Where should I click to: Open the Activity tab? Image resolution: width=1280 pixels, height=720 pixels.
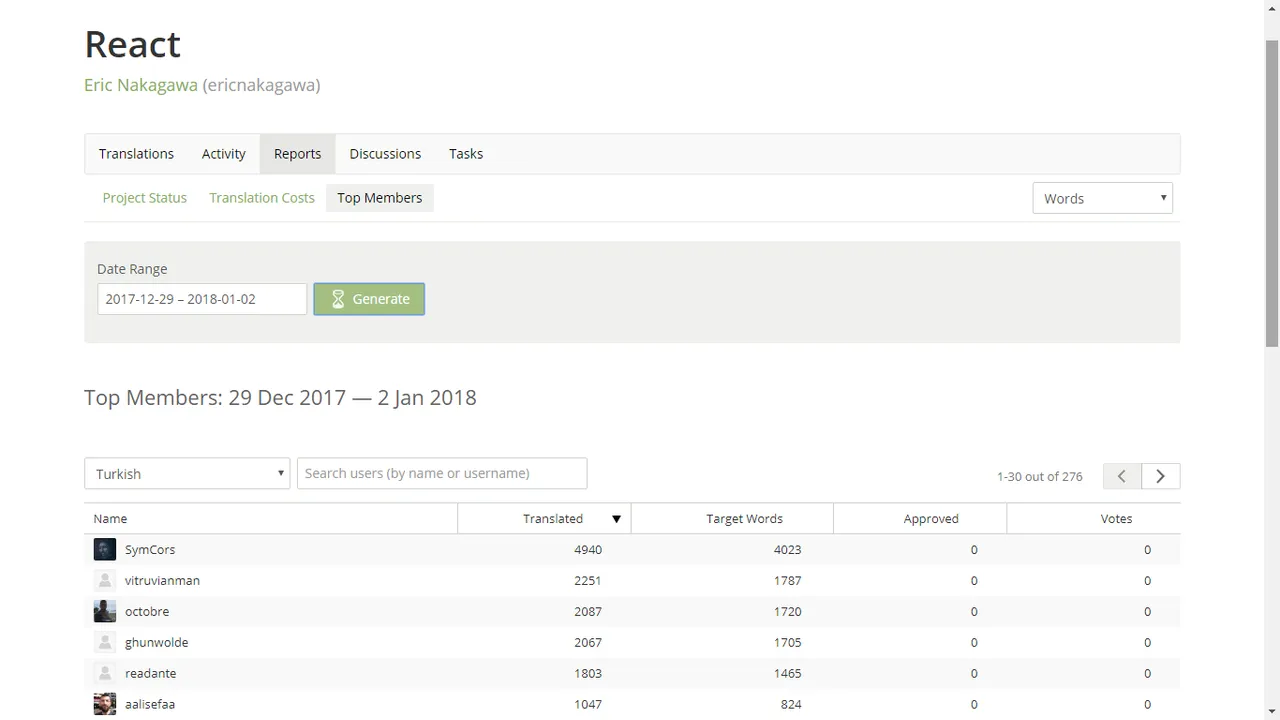click(224, 154)
